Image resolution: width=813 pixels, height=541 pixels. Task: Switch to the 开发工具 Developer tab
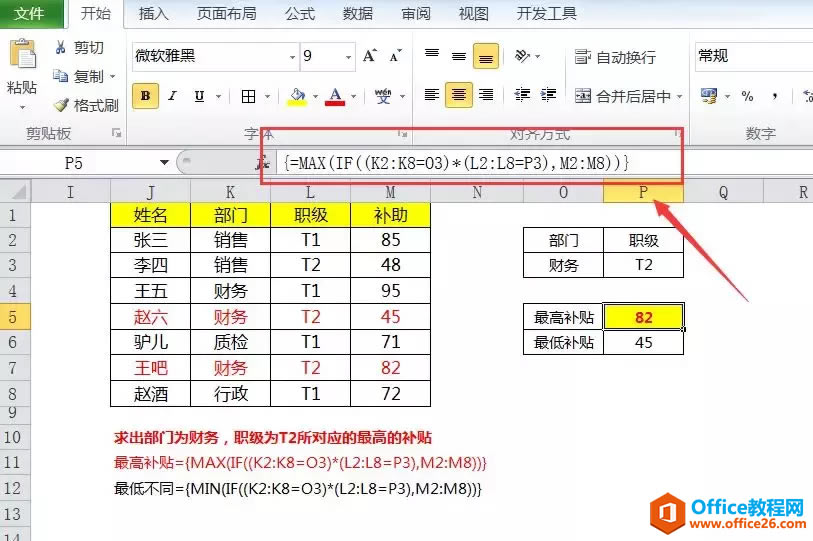pos(546,13)
